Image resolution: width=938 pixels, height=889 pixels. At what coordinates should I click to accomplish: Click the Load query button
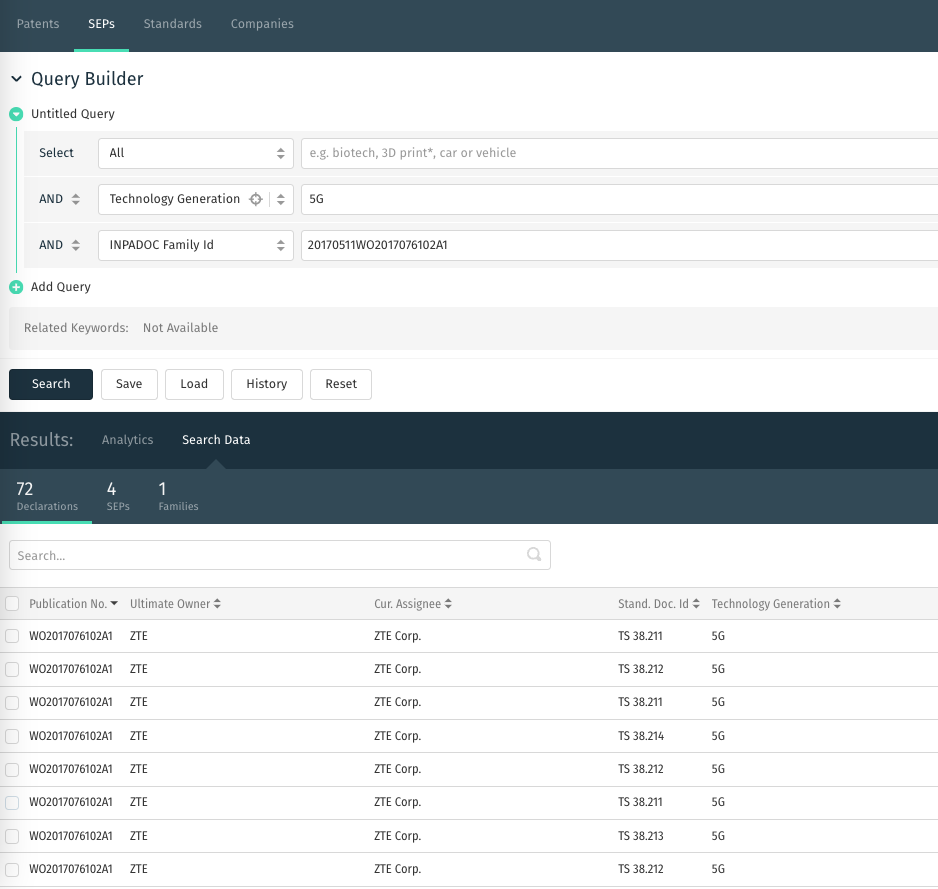194,384
